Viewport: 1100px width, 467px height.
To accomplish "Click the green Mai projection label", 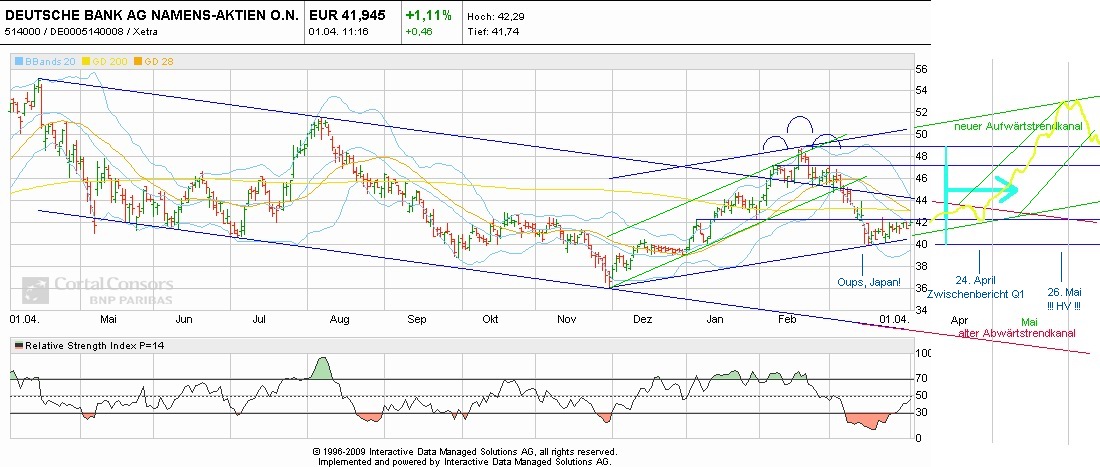I will coord(1029,321).
